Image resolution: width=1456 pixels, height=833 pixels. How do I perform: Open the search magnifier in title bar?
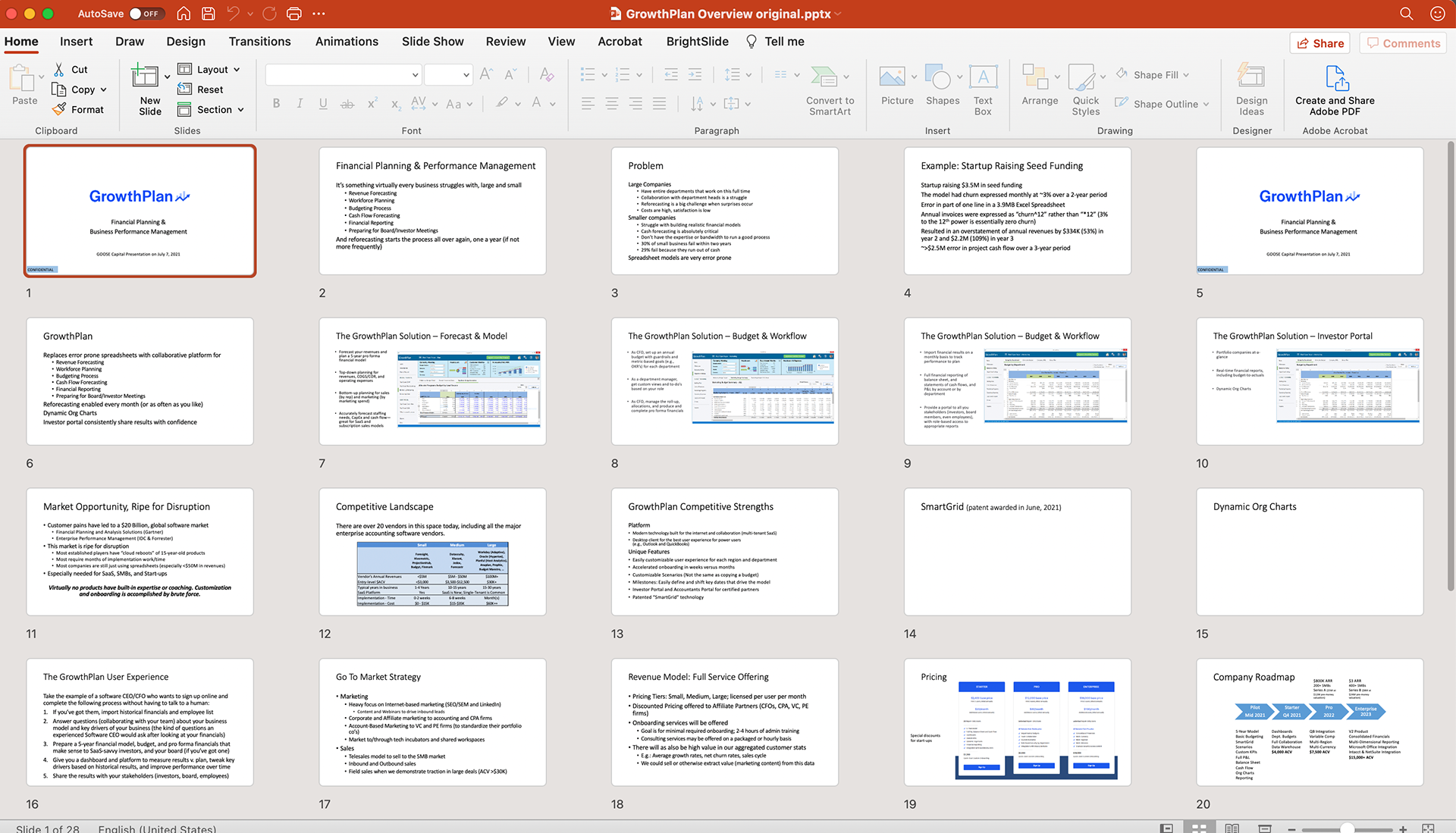1406,14
